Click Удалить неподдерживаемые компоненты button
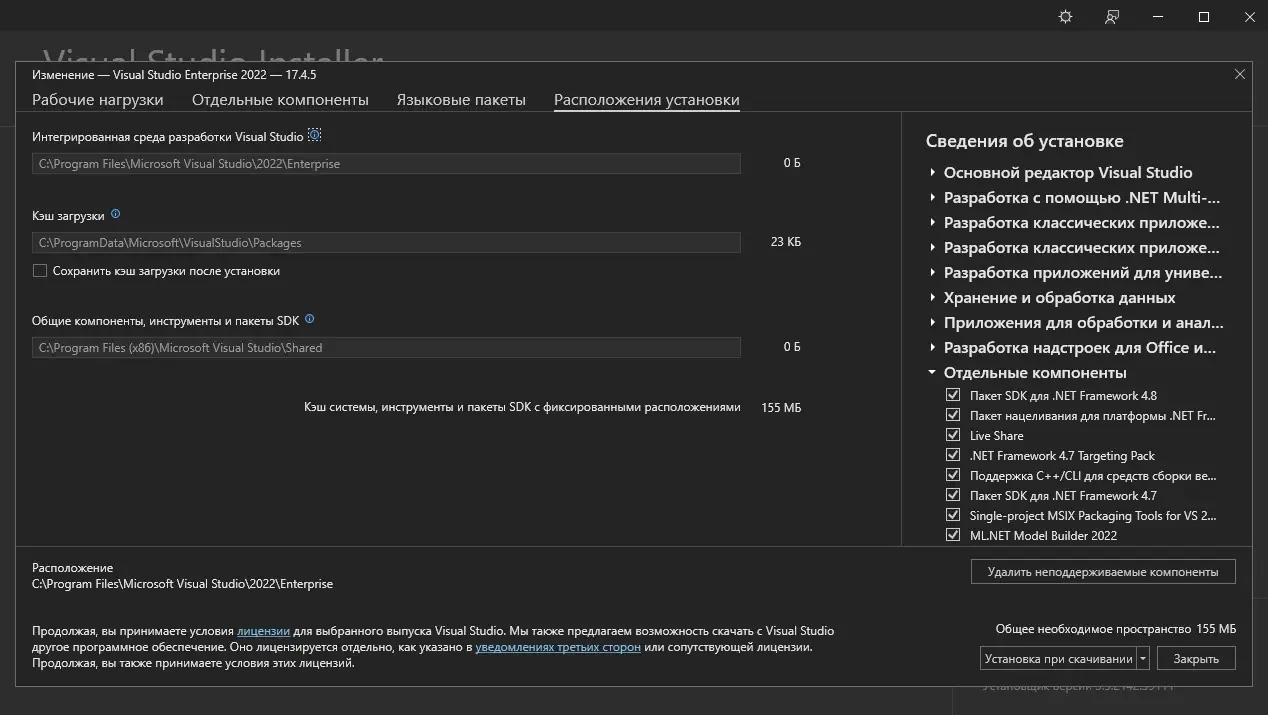Viewport: 1268px width, 715px height. tap(1102, 571)
